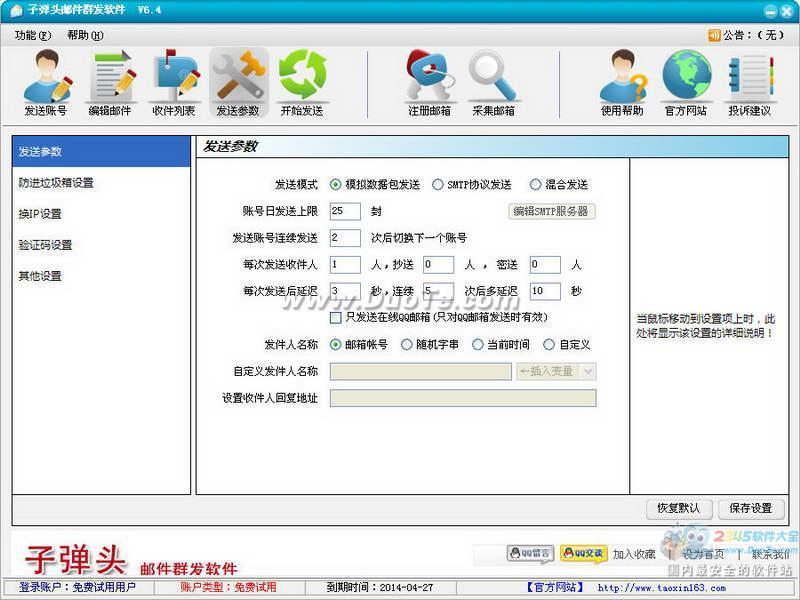Click the 每次发送后延迟 seconds field
Viewport: 800px width, 600px height.
345,291
